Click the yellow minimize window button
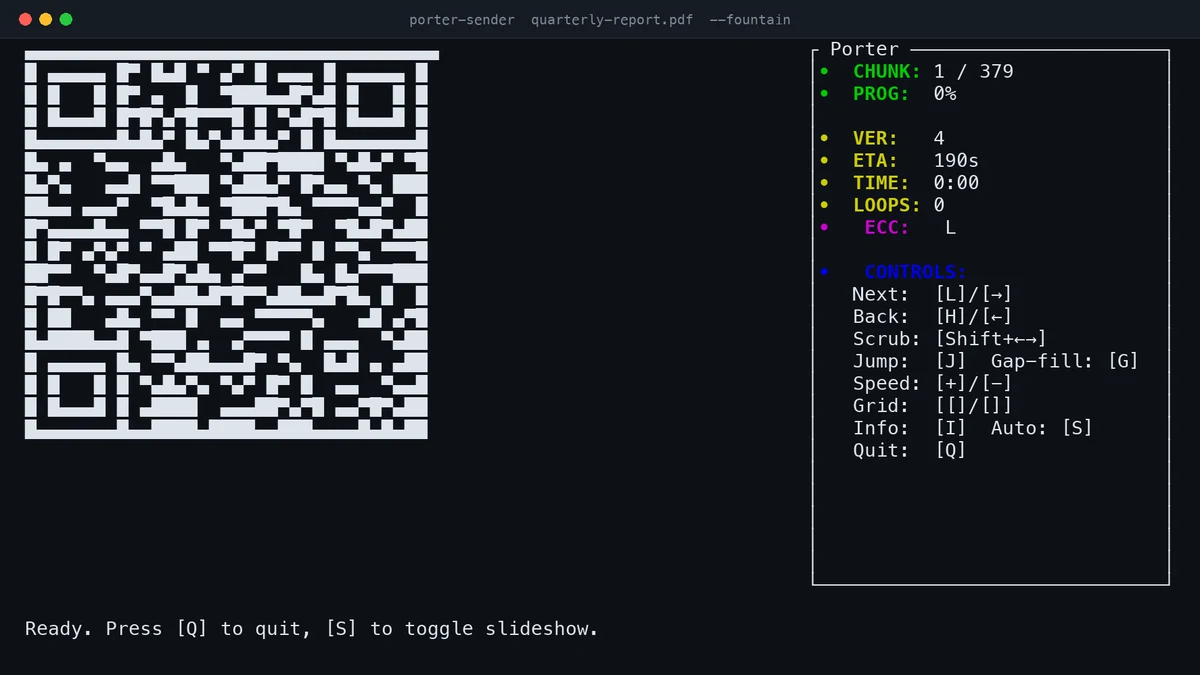The height and width of the screenshot is (675, 1200). pos(46,19)
